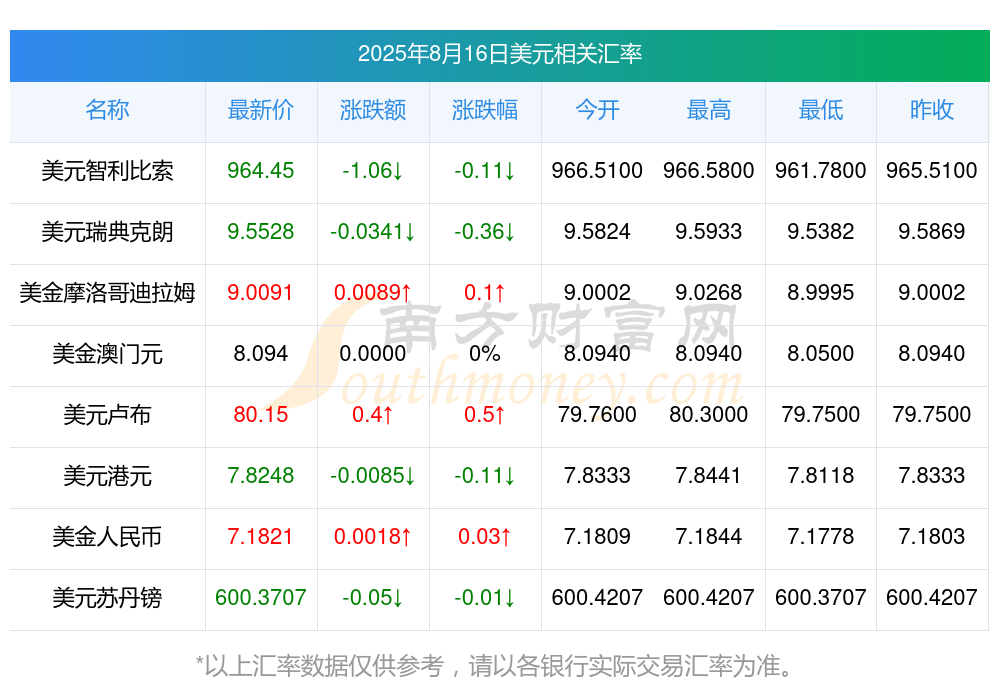Click change percent 0.1↑
The height and width of the screenshot is (698, 1000).
485,292
